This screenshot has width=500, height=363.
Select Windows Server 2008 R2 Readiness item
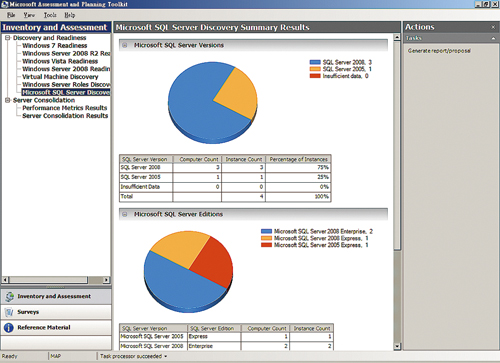click(66, 53)
